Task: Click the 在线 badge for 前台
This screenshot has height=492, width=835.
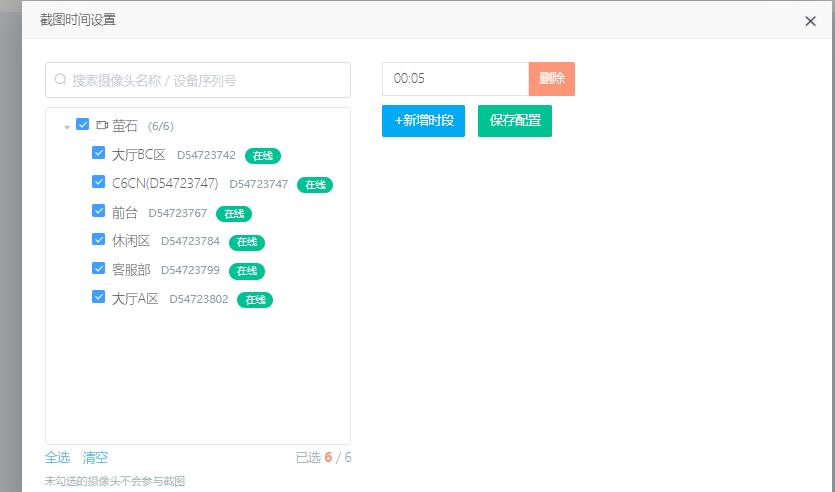Action: 234,214
